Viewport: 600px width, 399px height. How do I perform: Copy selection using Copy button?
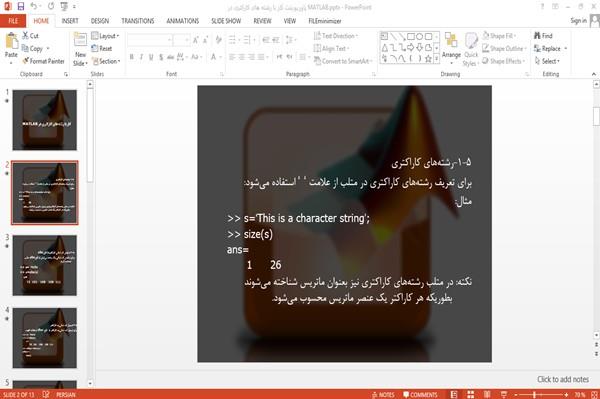tap(33, 49)
